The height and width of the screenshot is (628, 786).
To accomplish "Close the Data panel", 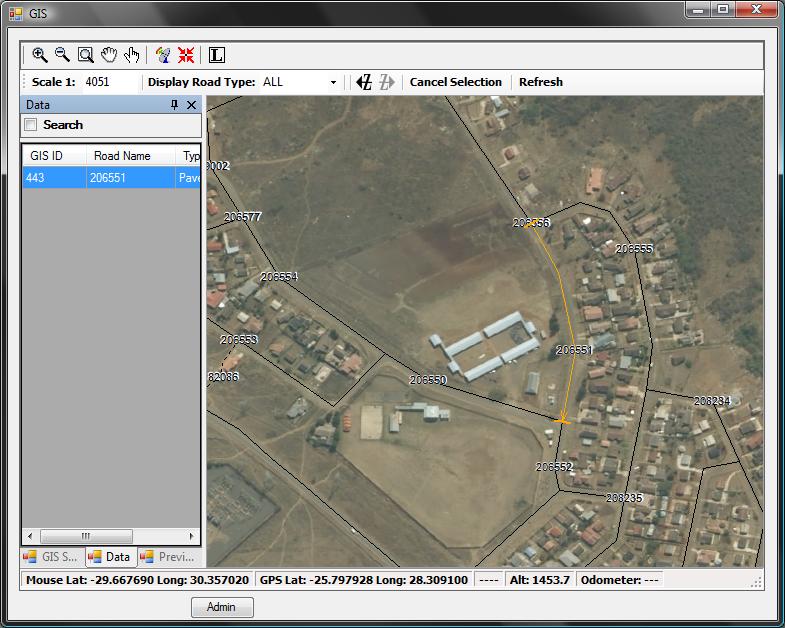I will pyautogui.click(x=192, y=105).
